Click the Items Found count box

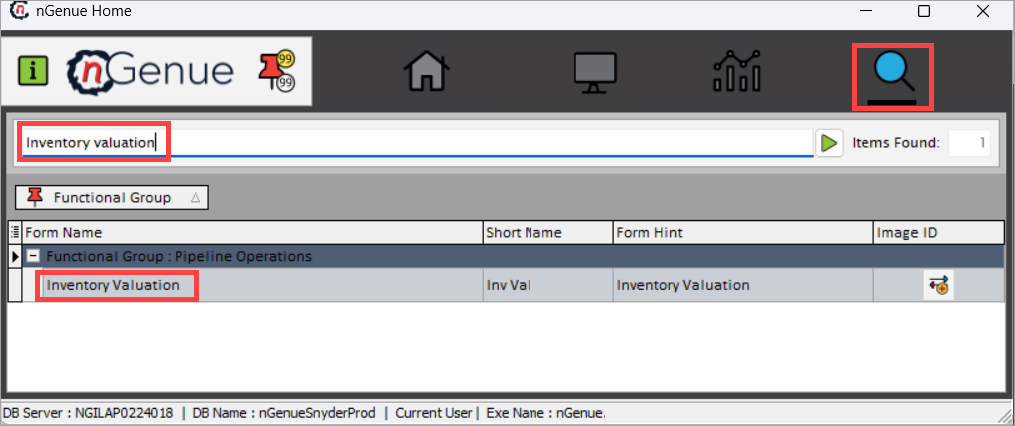point(969,143)
